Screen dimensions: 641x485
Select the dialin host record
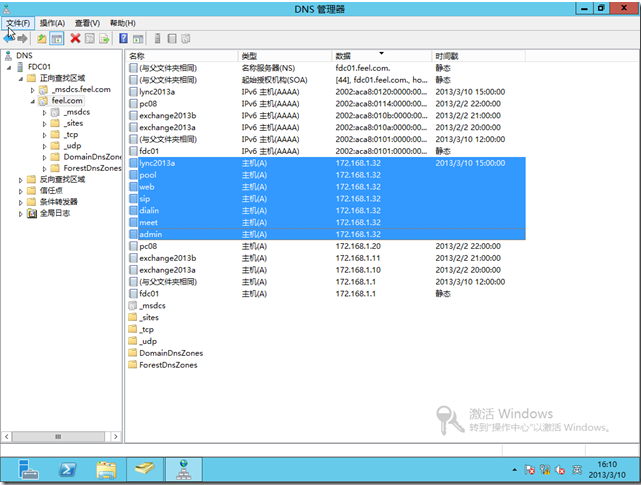(x=327, y=211)
